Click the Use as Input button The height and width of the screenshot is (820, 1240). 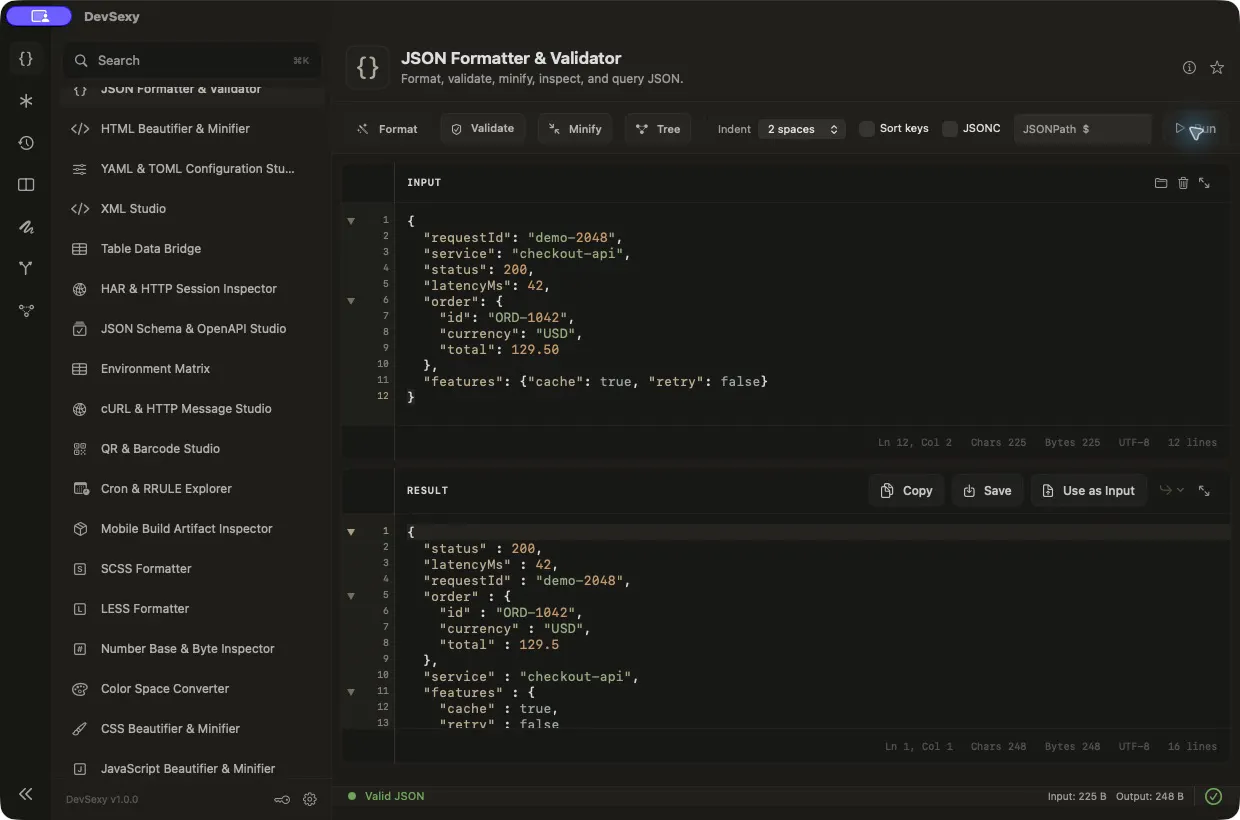(x=1089, y=491)
